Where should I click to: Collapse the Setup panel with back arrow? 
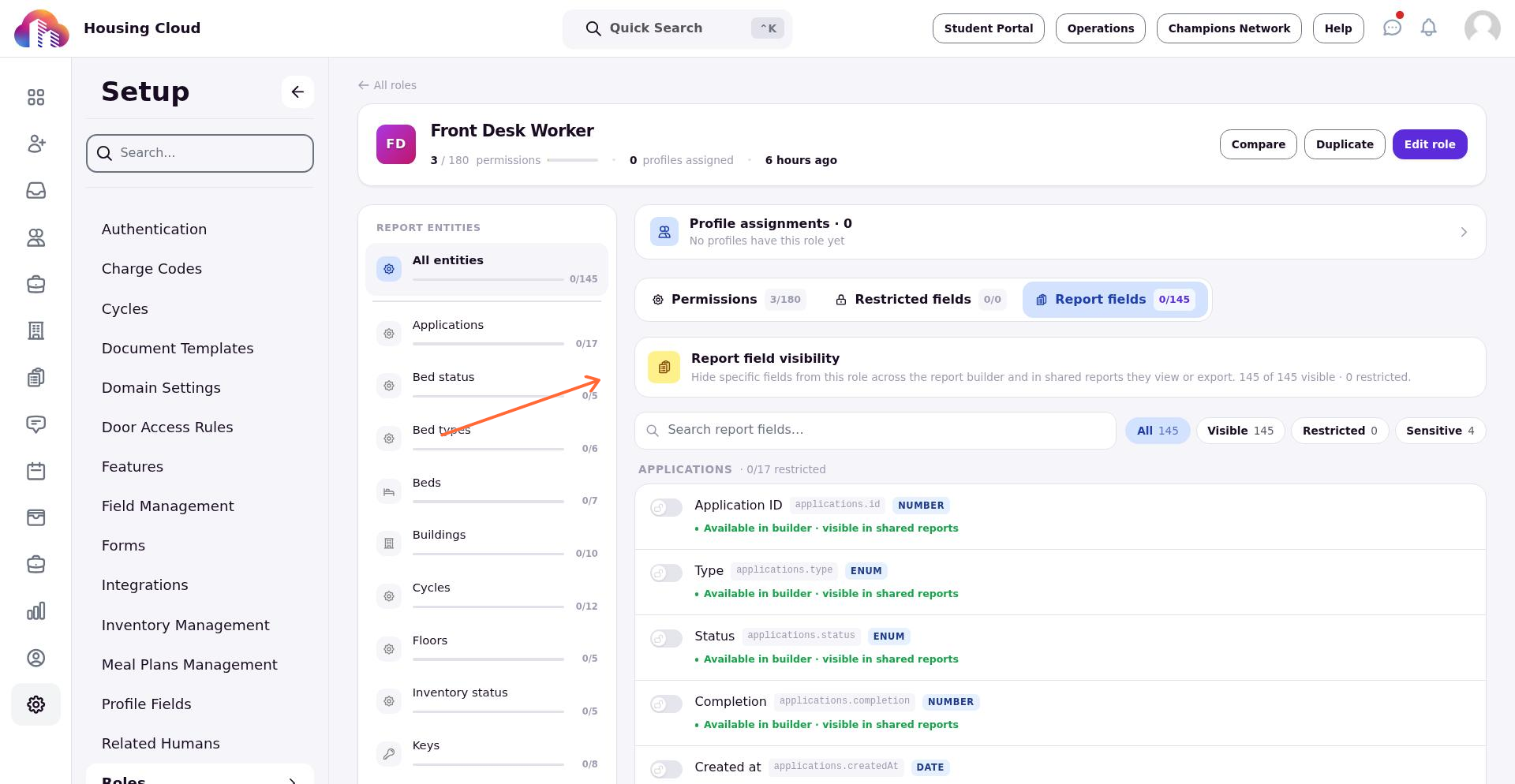tap(297, 91)
